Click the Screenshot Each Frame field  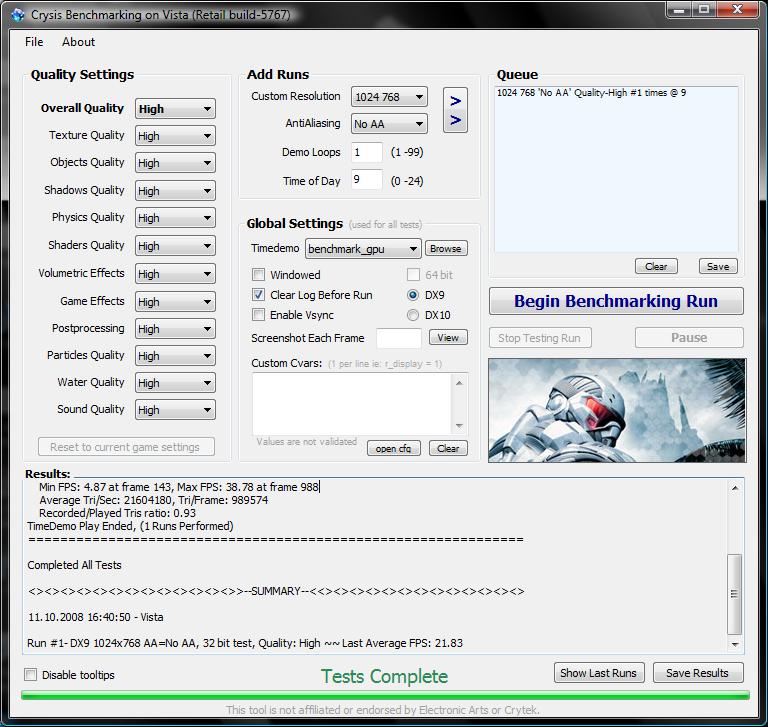pos(399,338)
